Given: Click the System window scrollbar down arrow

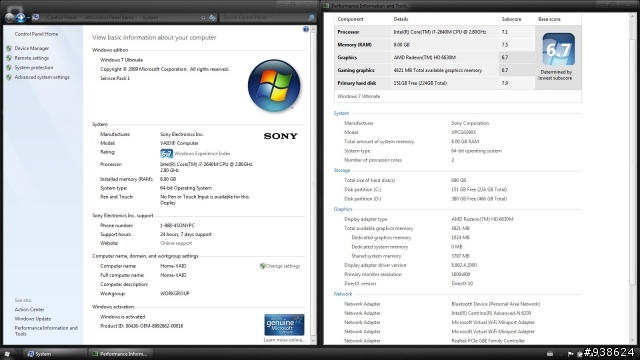Looking at the screenshot, I should tap(313, 340).
